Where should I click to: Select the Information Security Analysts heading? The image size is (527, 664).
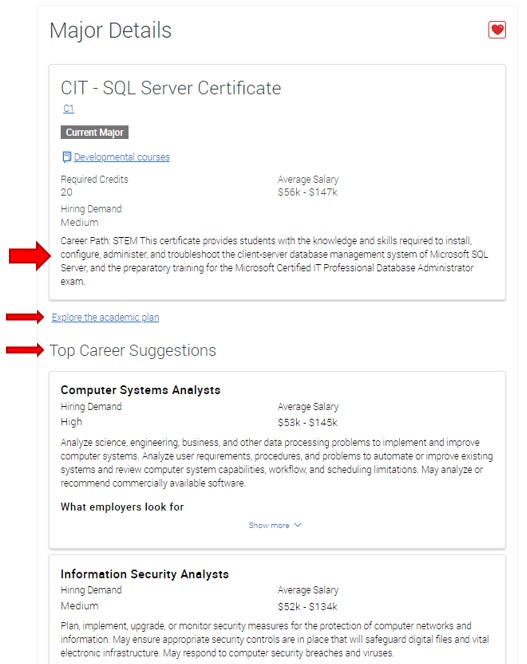pos(144,574)
